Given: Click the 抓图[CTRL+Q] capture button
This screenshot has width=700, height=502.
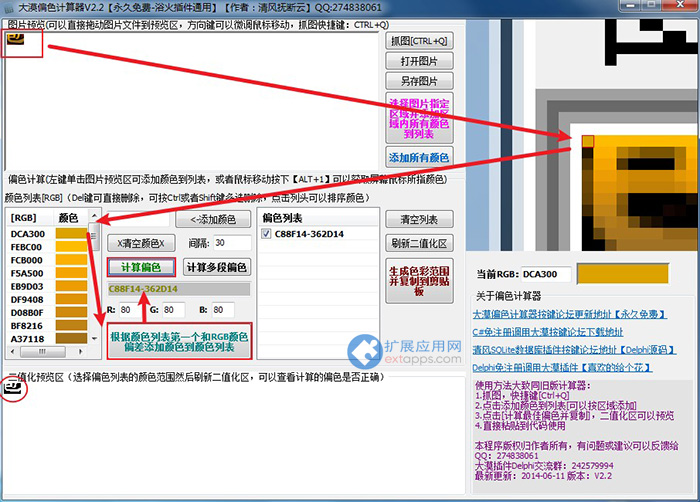Looking at the screenshot, I should (419, 41).
